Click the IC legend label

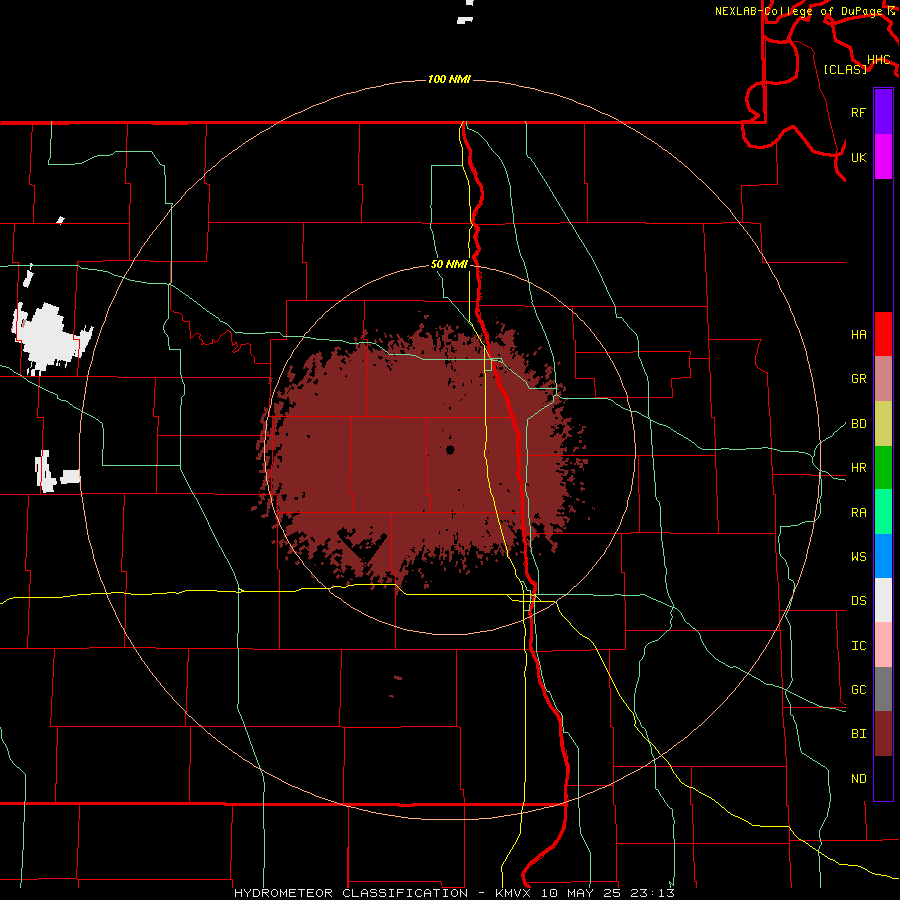(x=858, y=646)
